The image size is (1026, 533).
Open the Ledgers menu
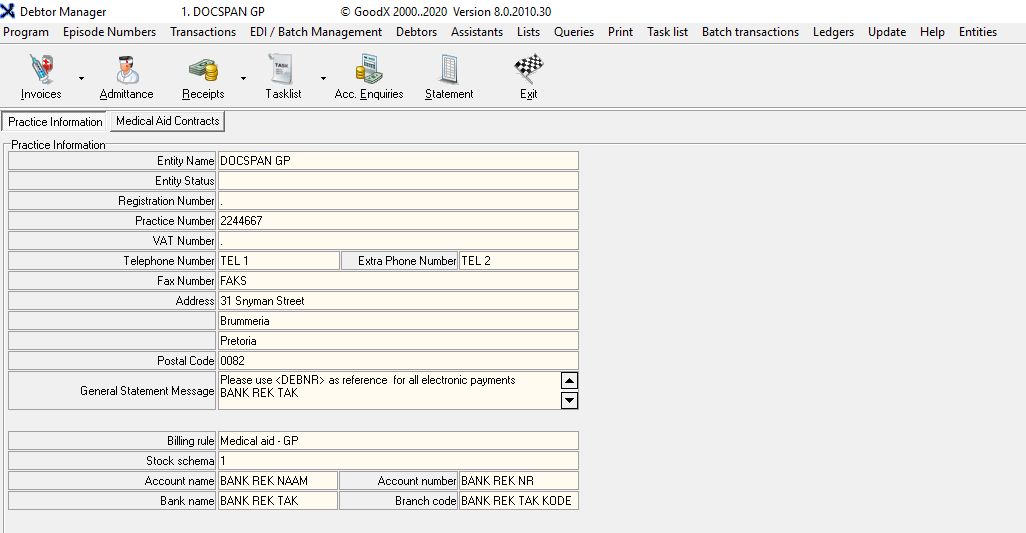click(x=833, y=32)
